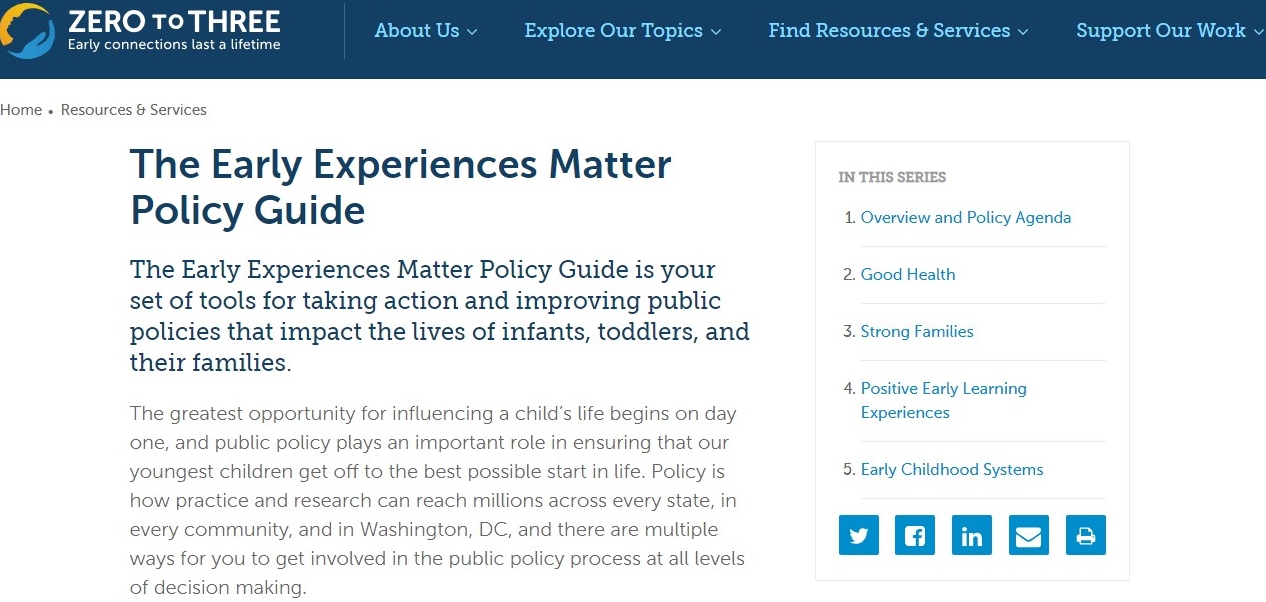Share the page on Facebook

[x=915, y=536]
